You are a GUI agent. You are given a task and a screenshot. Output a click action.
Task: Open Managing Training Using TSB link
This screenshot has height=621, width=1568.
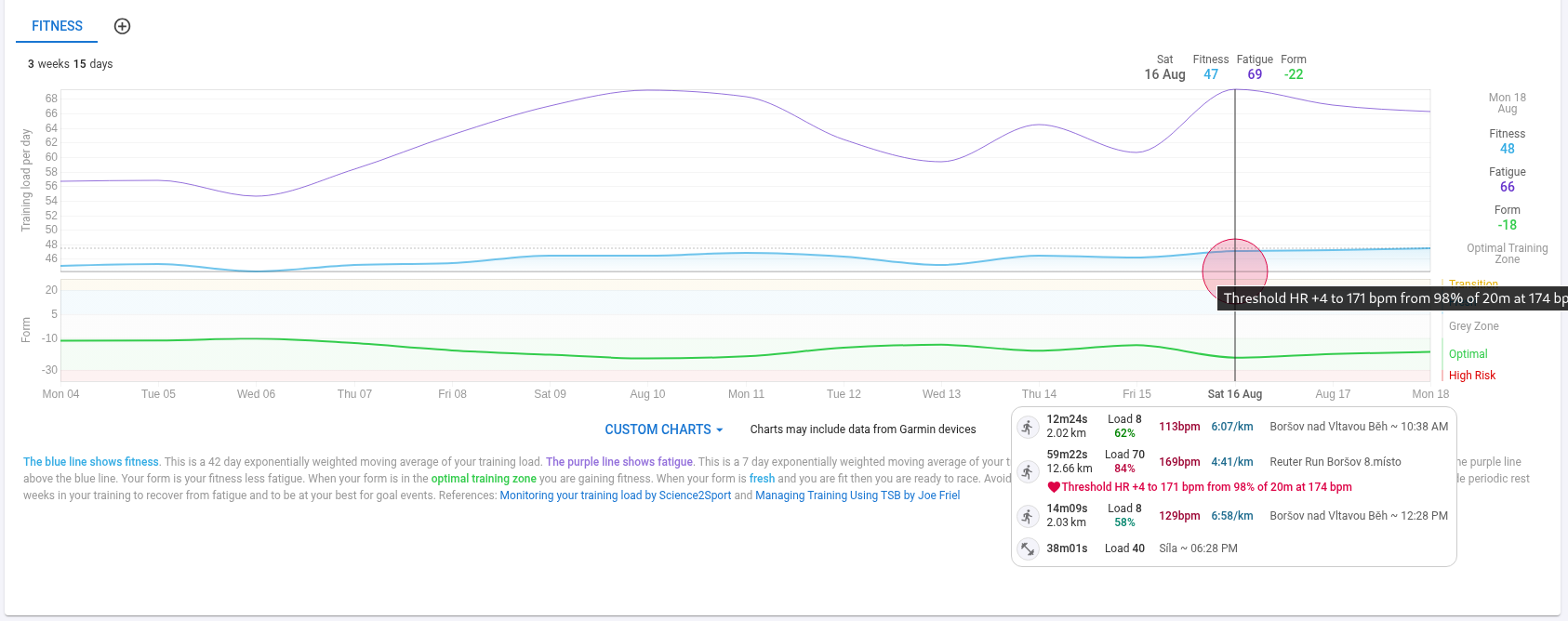click(857, 495)
